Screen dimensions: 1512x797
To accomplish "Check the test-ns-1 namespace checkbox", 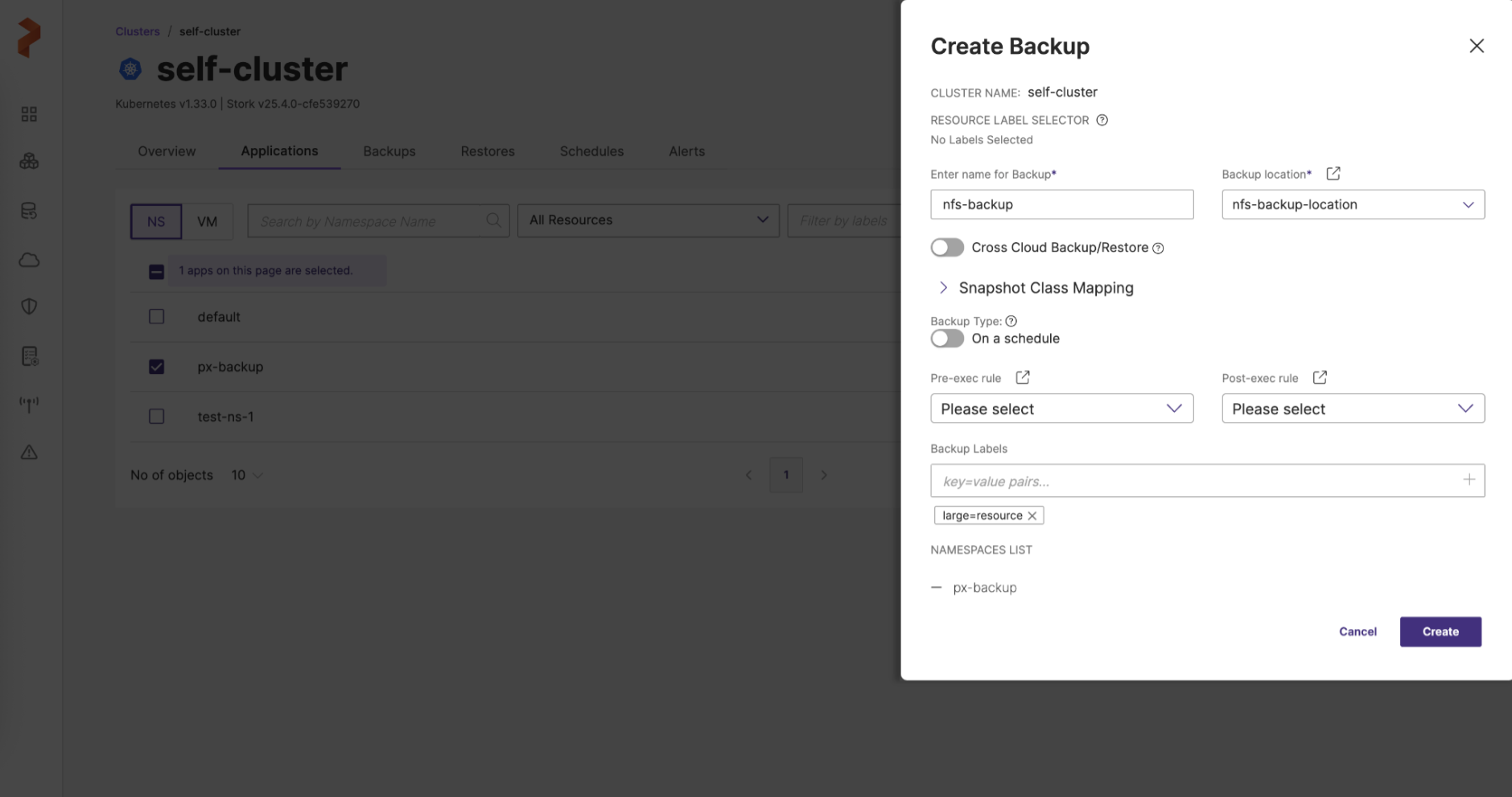I will (x=156, y=417).
